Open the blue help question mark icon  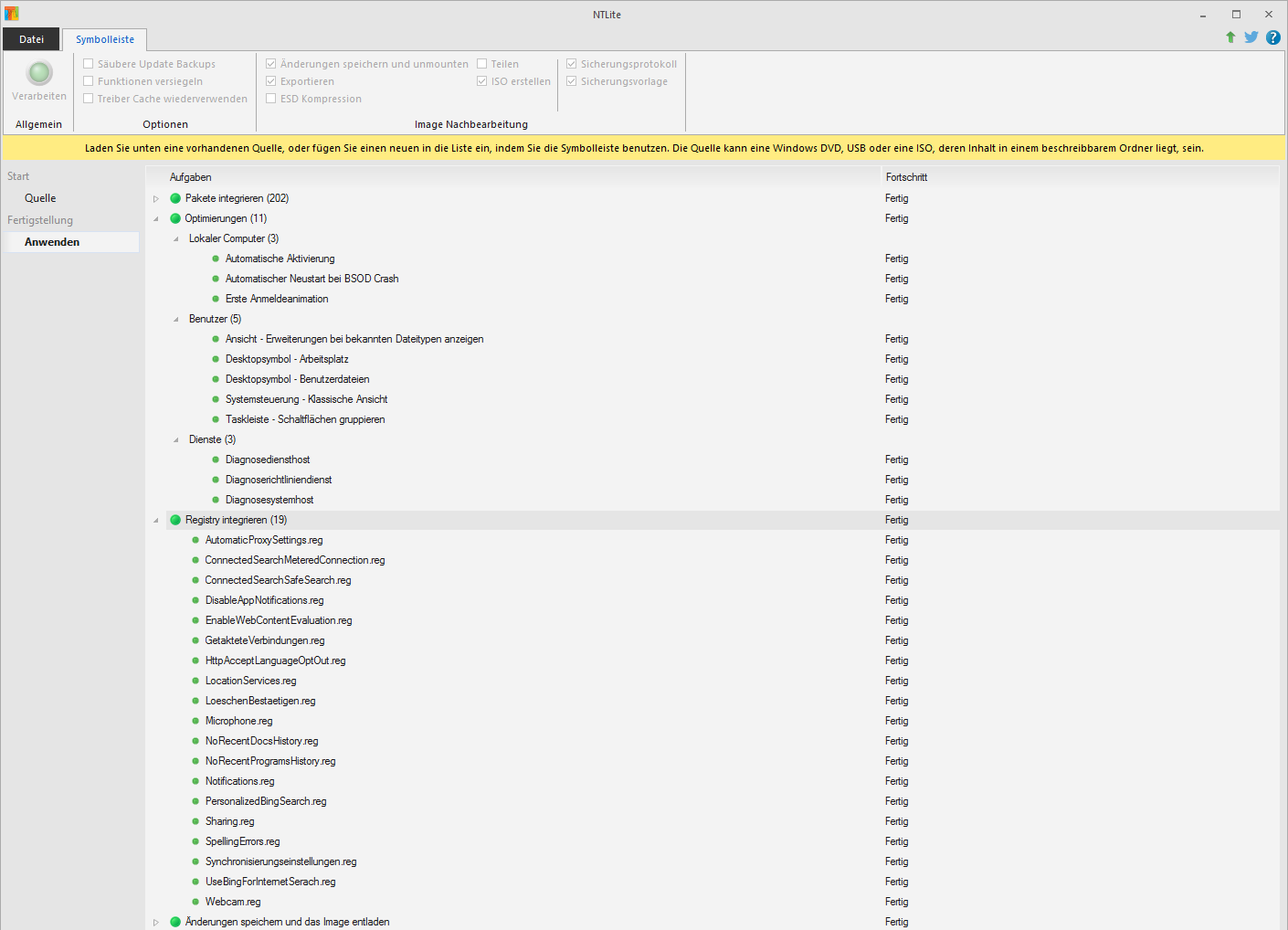click(1273, 37)
